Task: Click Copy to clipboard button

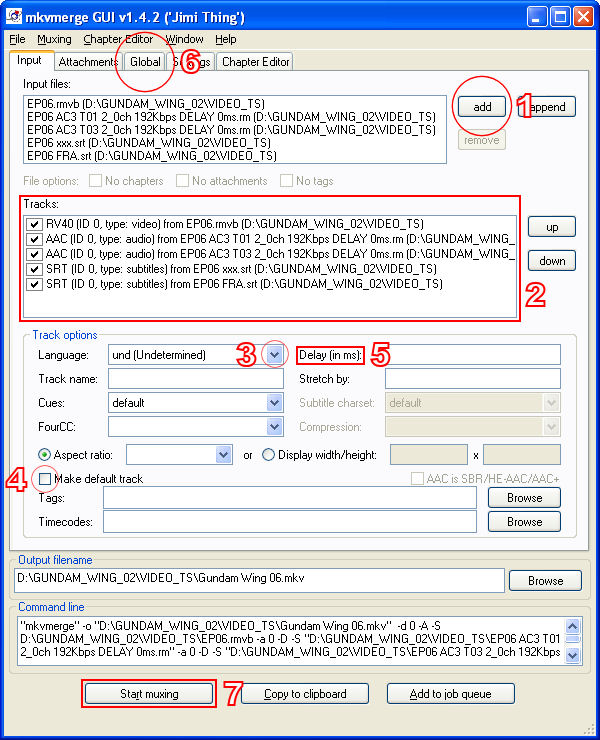Action: click(305, 694)
